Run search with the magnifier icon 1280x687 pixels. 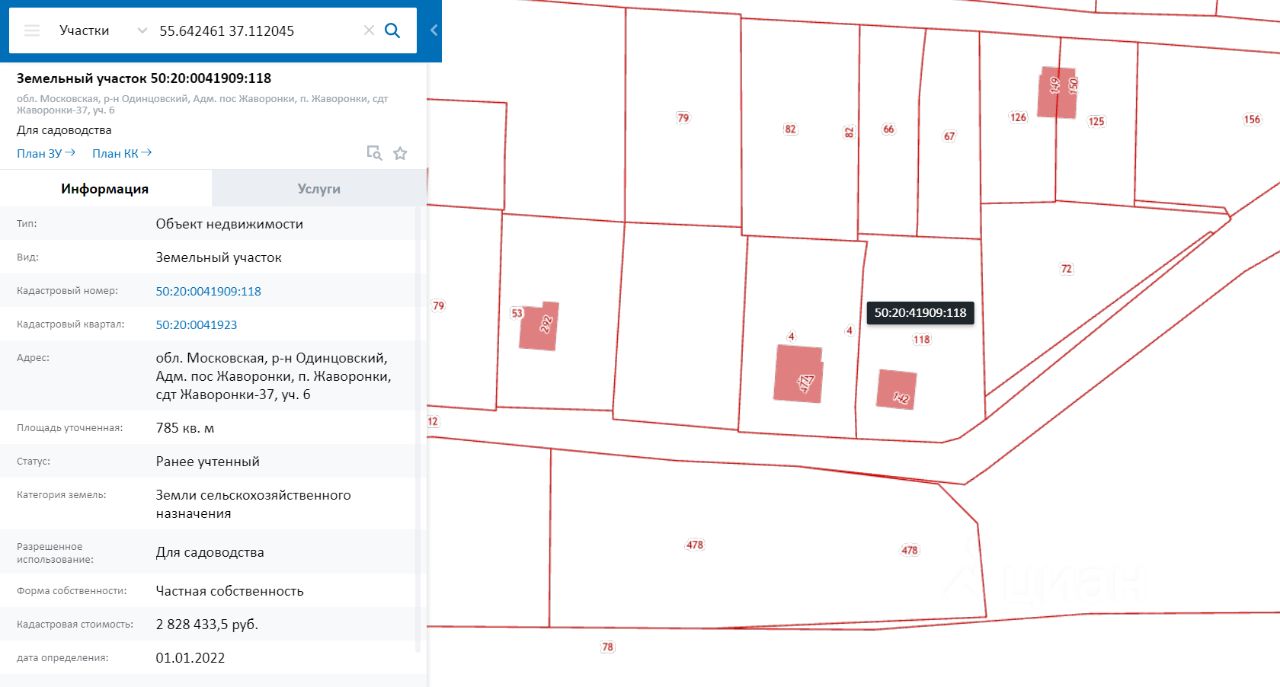pyautogui.click(x=393, y=30)
